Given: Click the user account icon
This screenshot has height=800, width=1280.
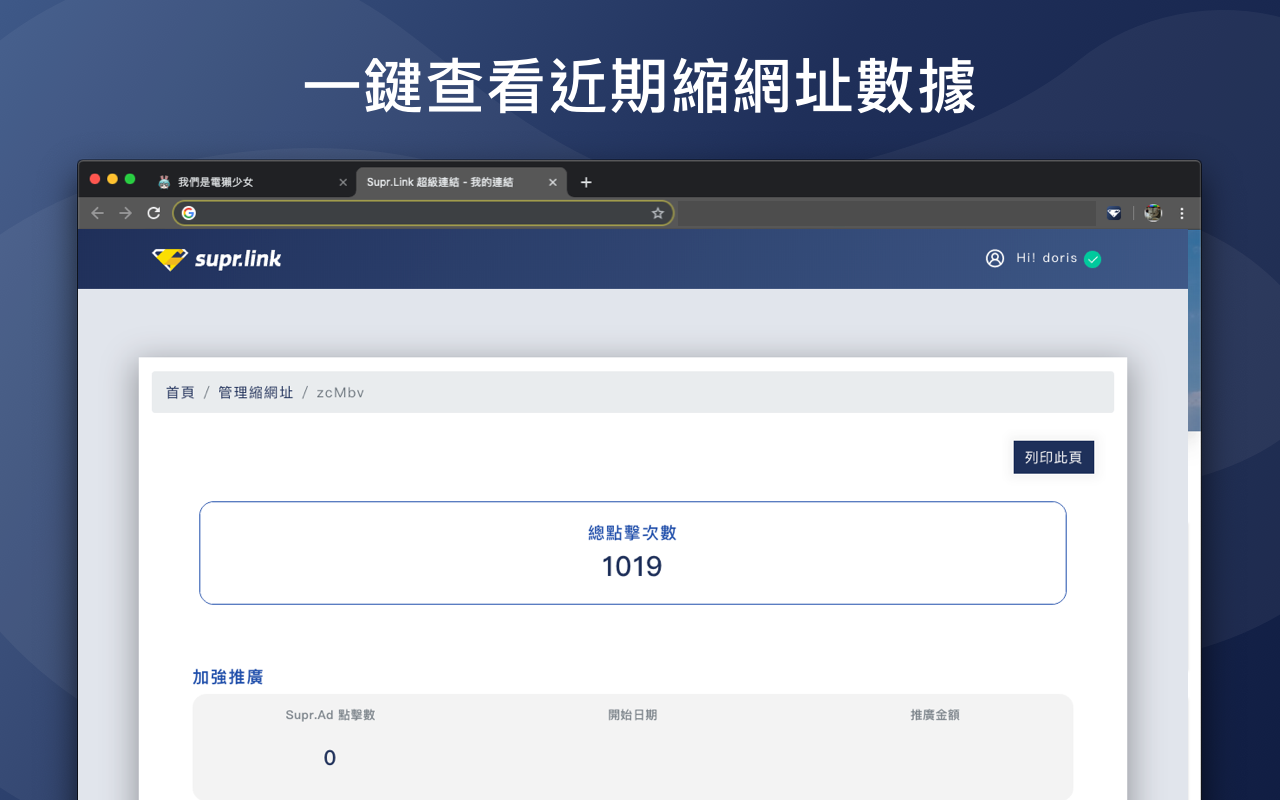Looking at the screenshot, I should click(x=995, y=258).
